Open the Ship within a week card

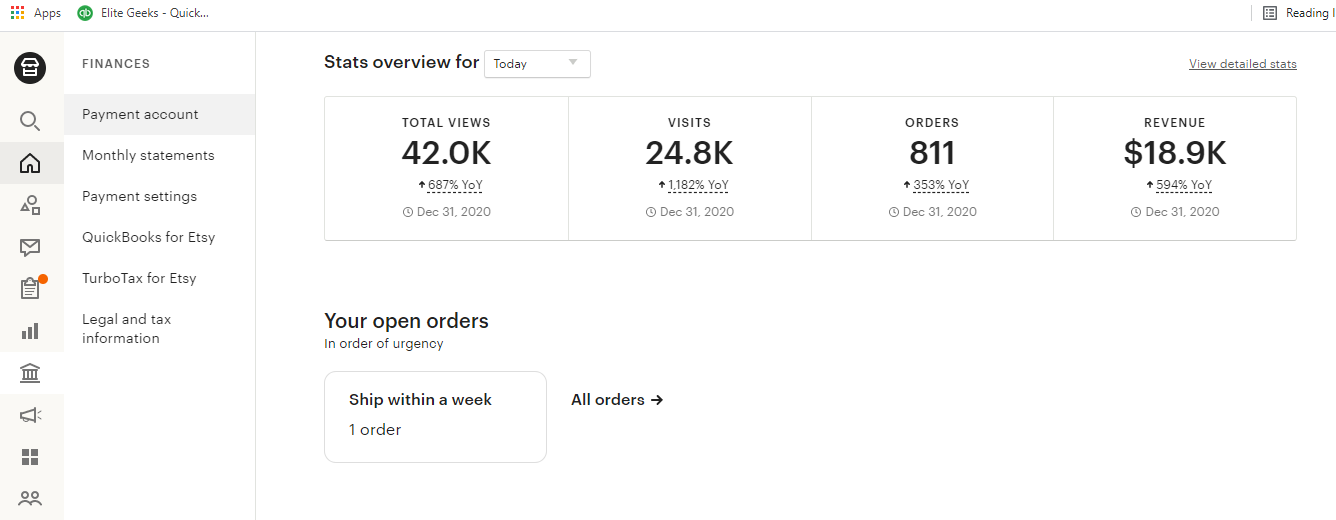click(435, 417)
